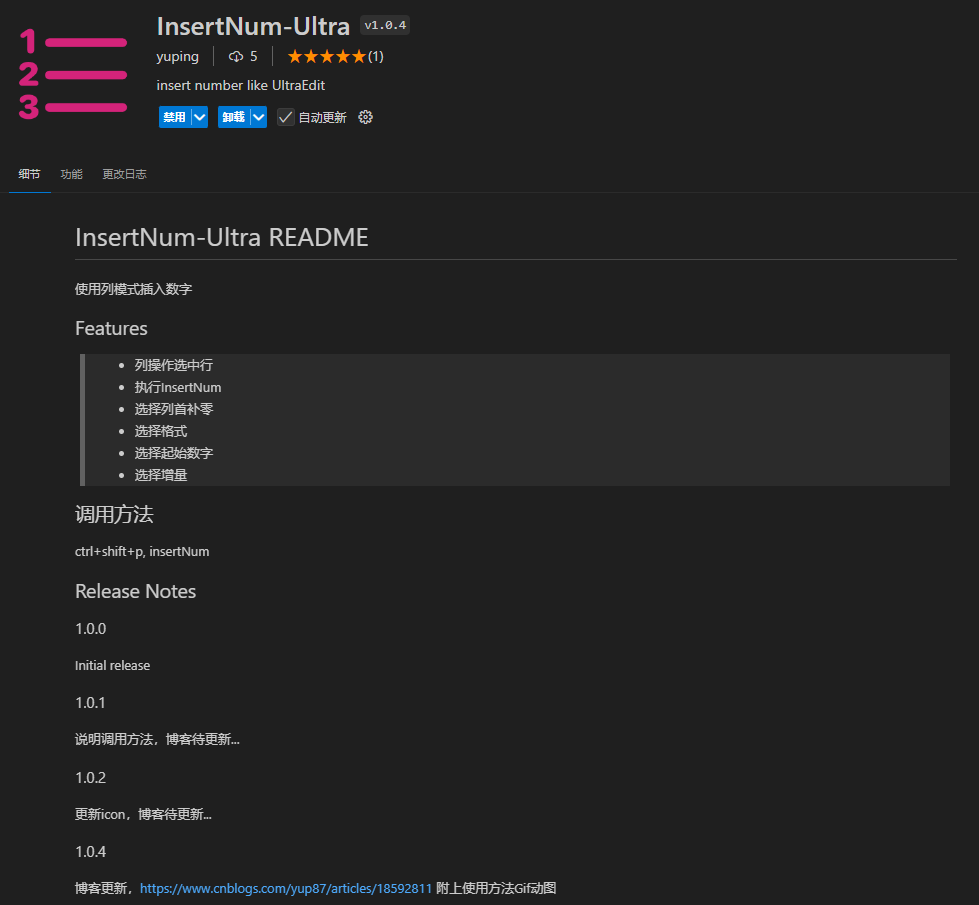Click the download count cloud icon
This screenshot has height=905, width=979.
click(235, 57)
